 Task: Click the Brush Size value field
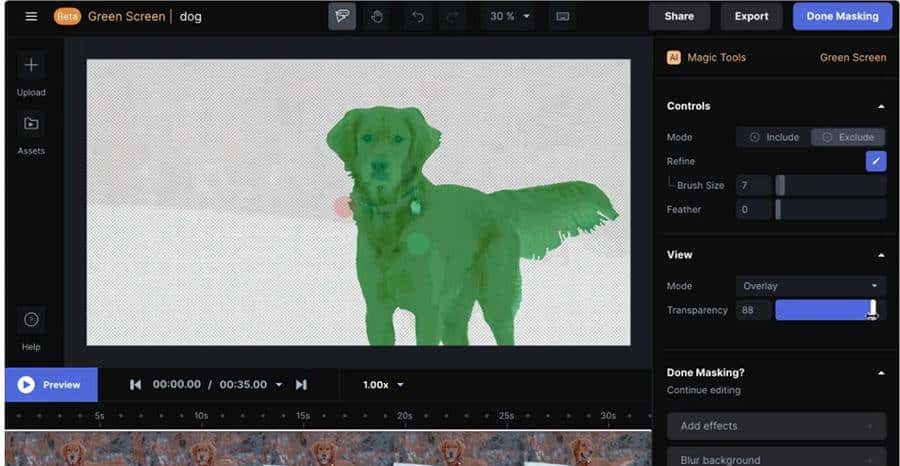753,185
